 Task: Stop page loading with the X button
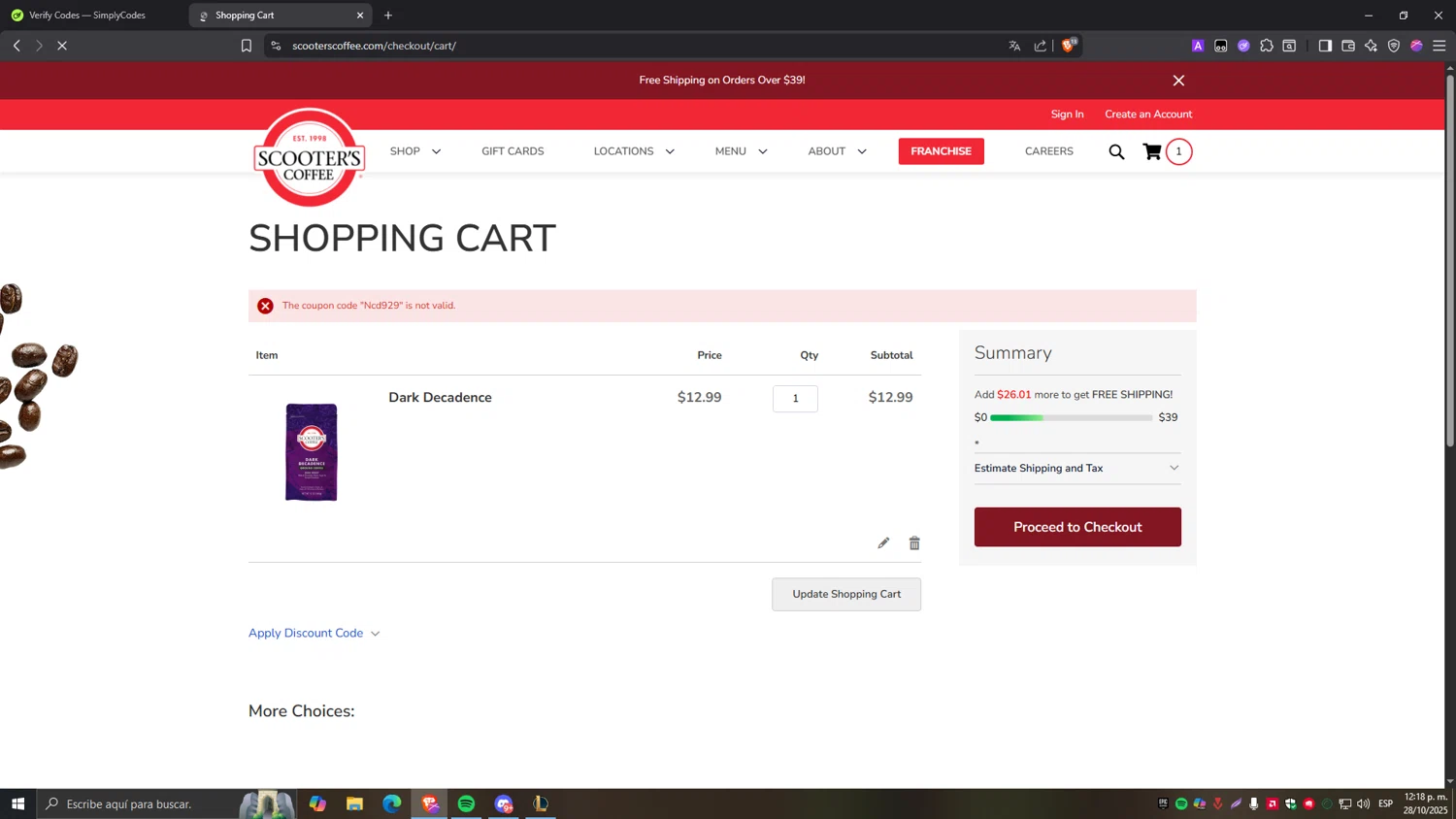(62, 46)
